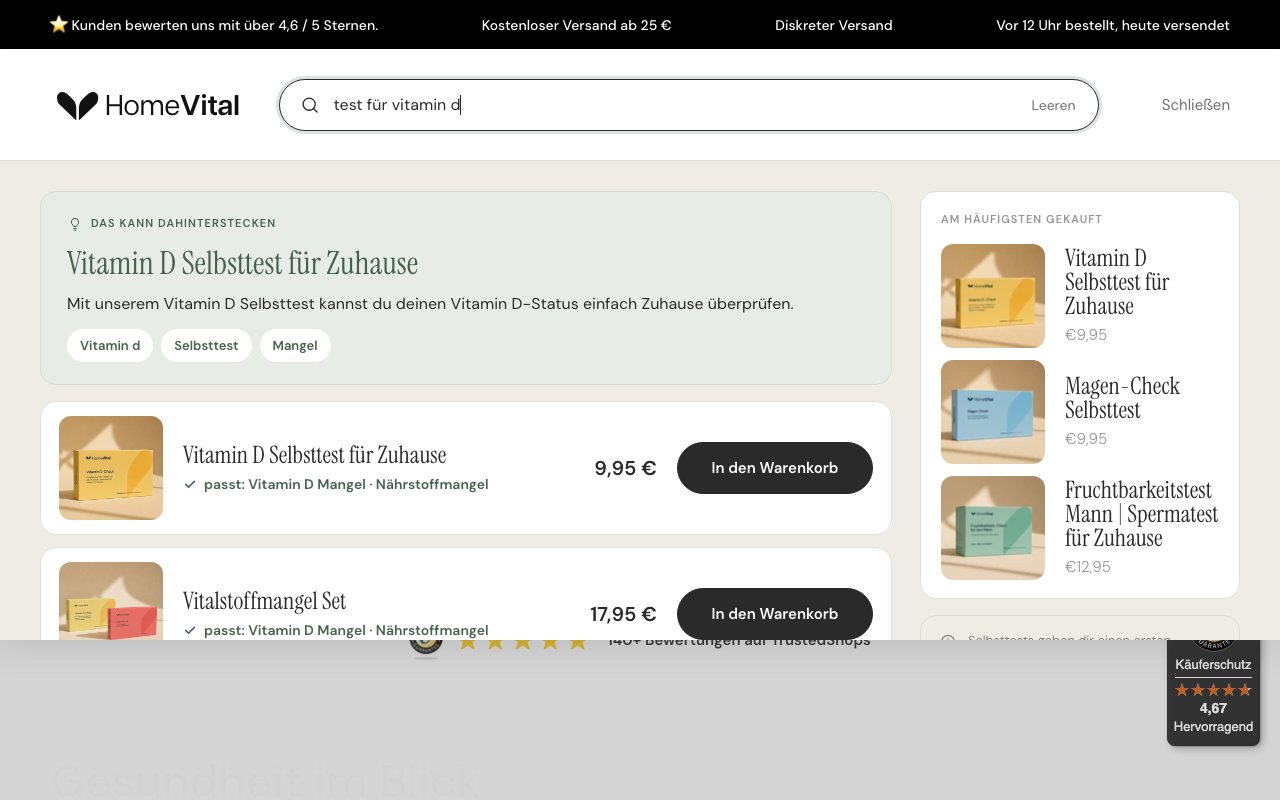Click the 'Mit unserem Vitamin D Selbsttest' description text
This screenshot has height=800, width=1280.
(430, 304)
